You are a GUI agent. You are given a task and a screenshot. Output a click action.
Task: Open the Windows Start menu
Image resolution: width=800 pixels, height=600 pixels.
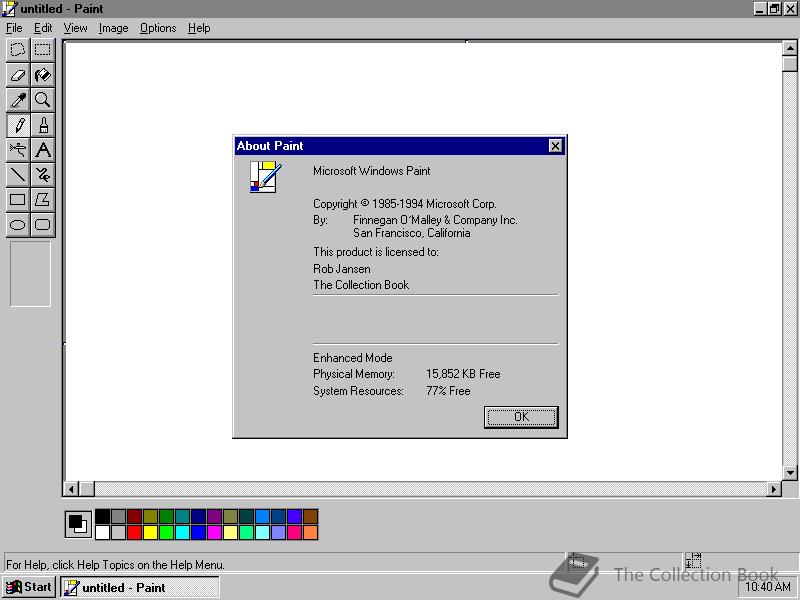[x=29, y=587]
